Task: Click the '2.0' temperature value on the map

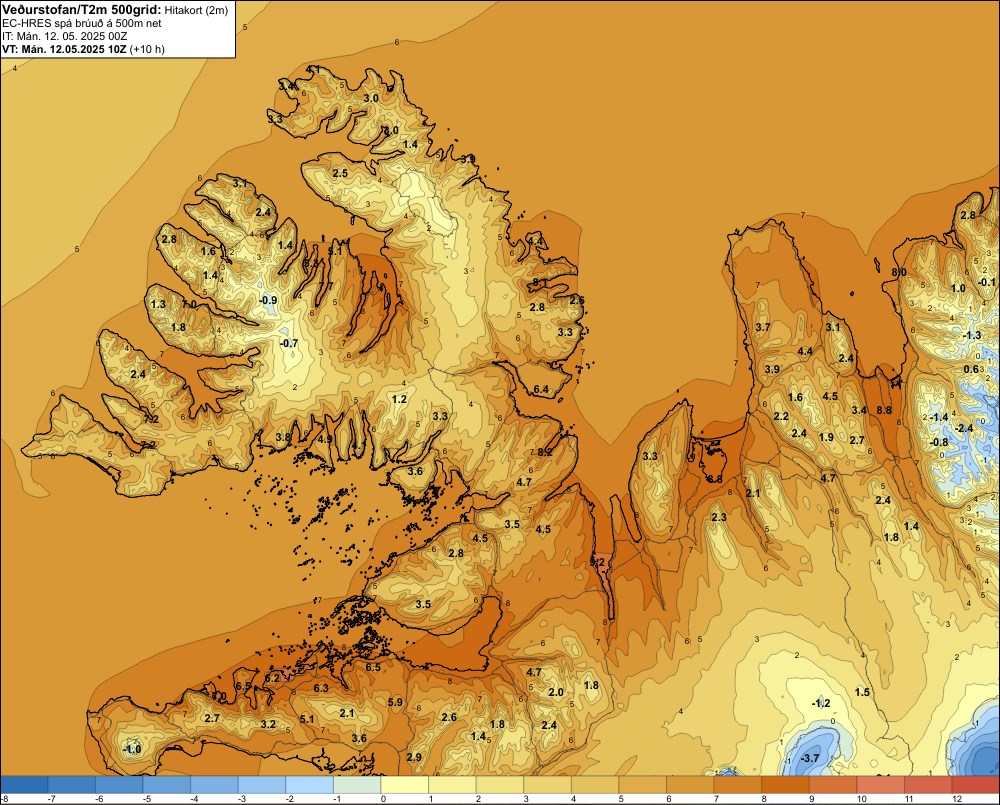Action: coord(555,693)
